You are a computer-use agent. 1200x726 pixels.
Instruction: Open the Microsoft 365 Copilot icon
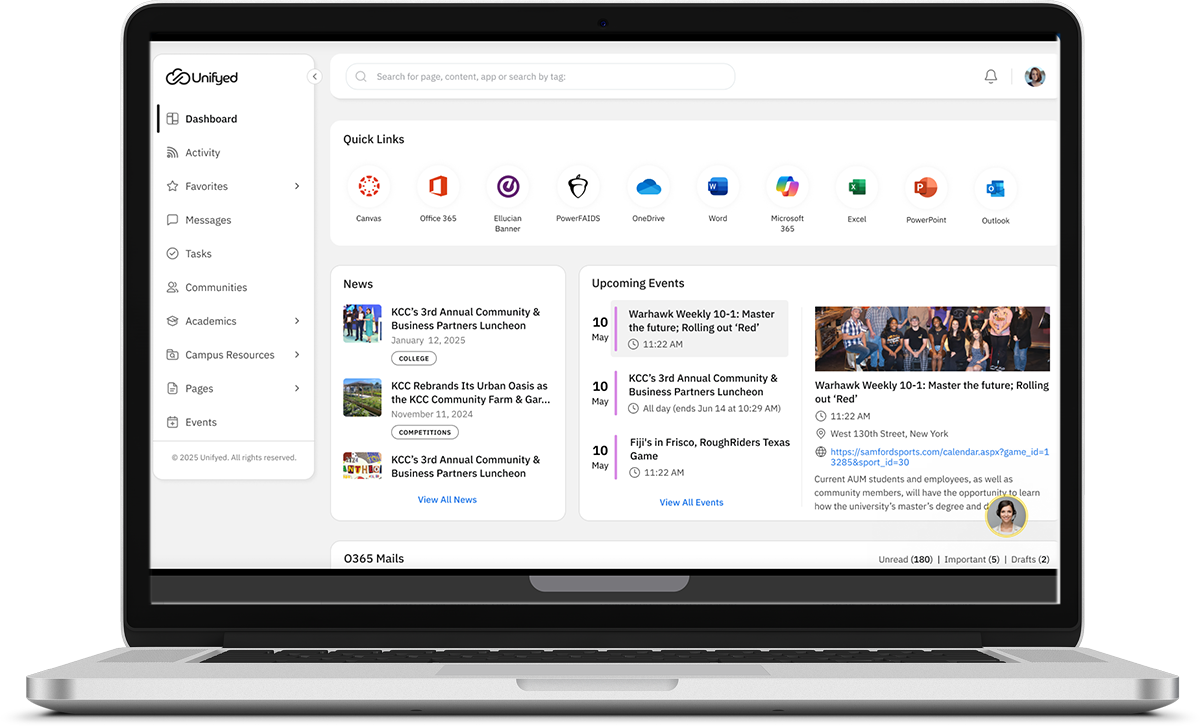click(x=787, y=187)
